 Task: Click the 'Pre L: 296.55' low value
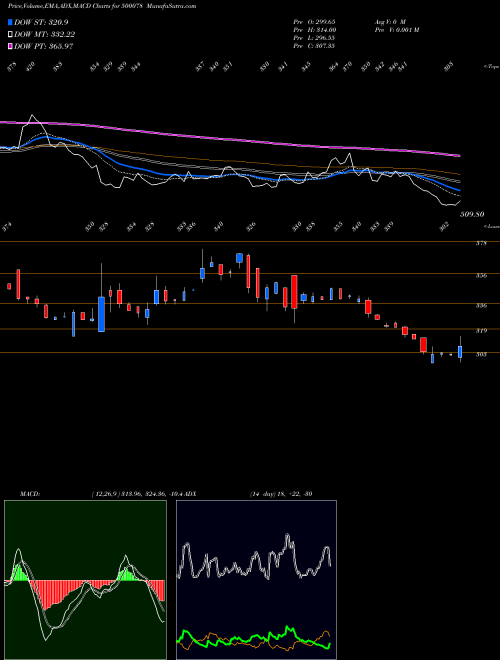point(314,38)
